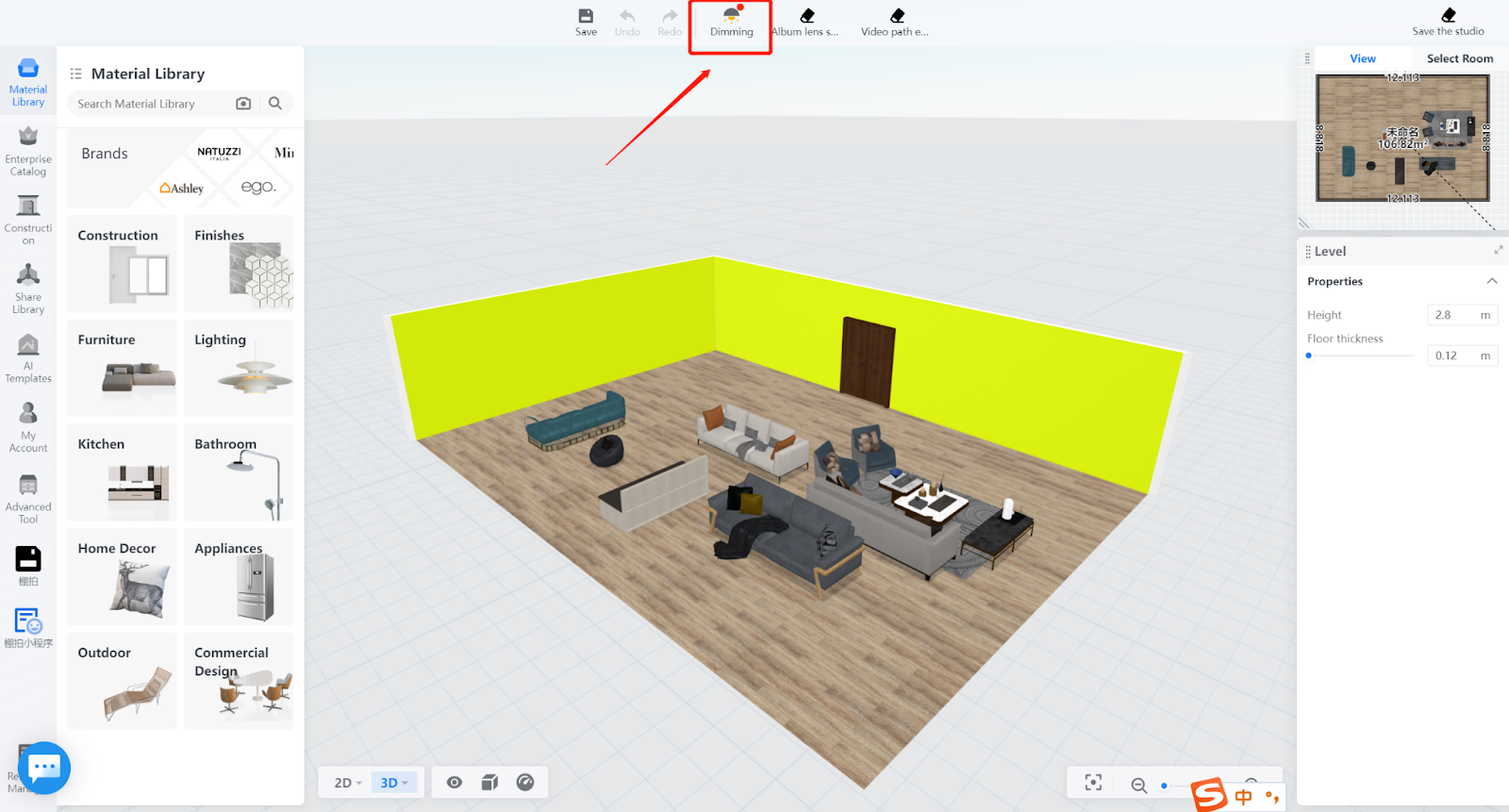Open the 2D view dropdown
This screenshot has width=1509, height=812.
[x=348, y=783]
